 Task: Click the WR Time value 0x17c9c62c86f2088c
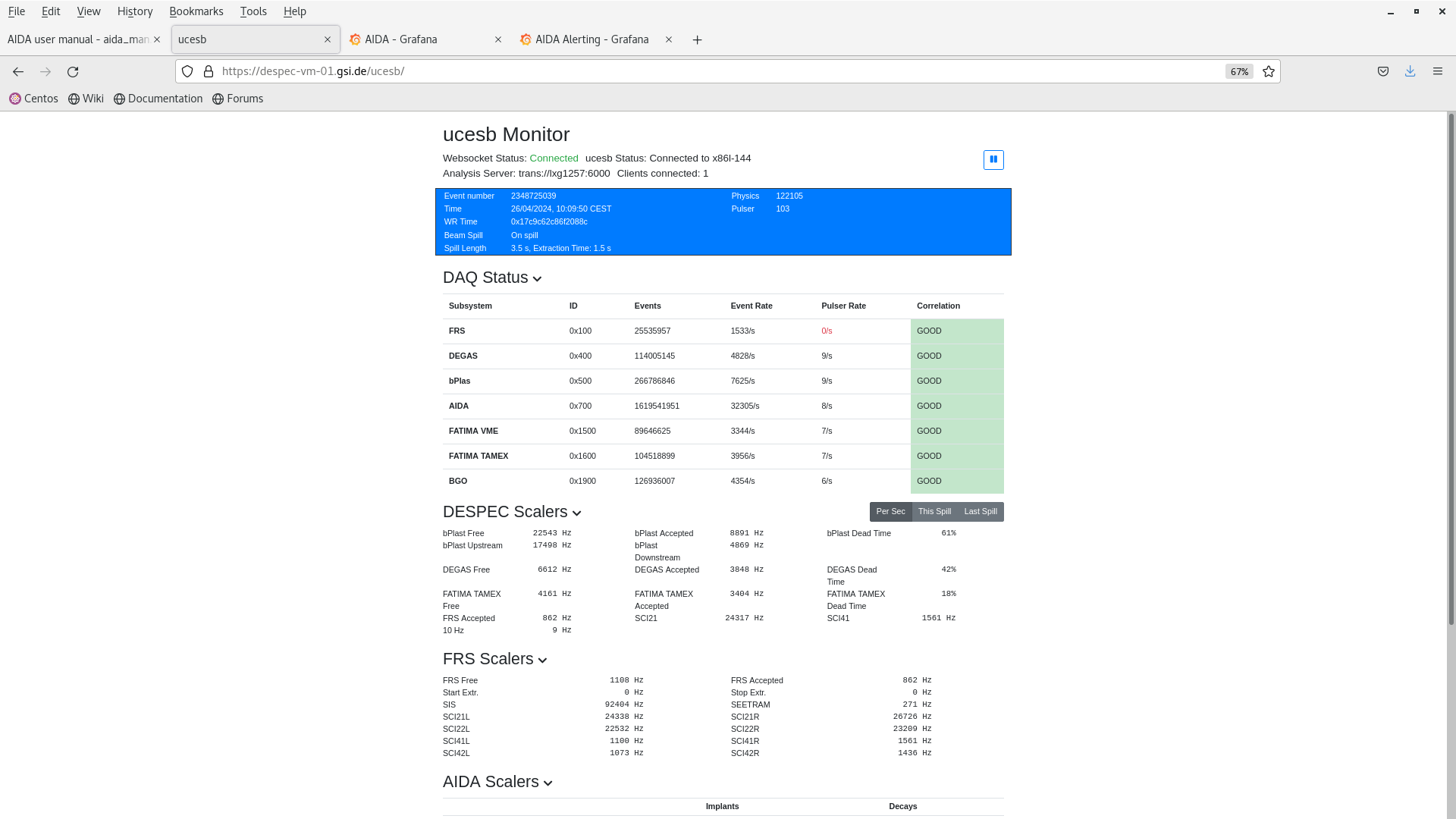(x=549, y=222)
